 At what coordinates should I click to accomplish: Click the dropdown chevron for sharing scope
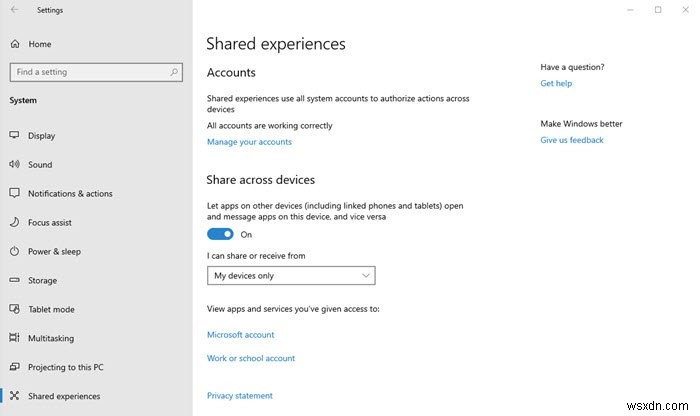coord(366,276)
